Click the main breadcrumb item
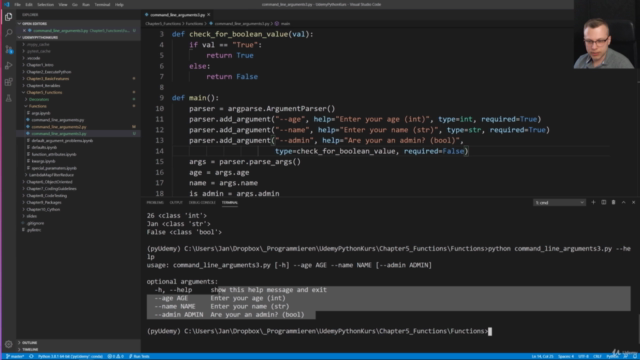 click(x=285, y=24)
